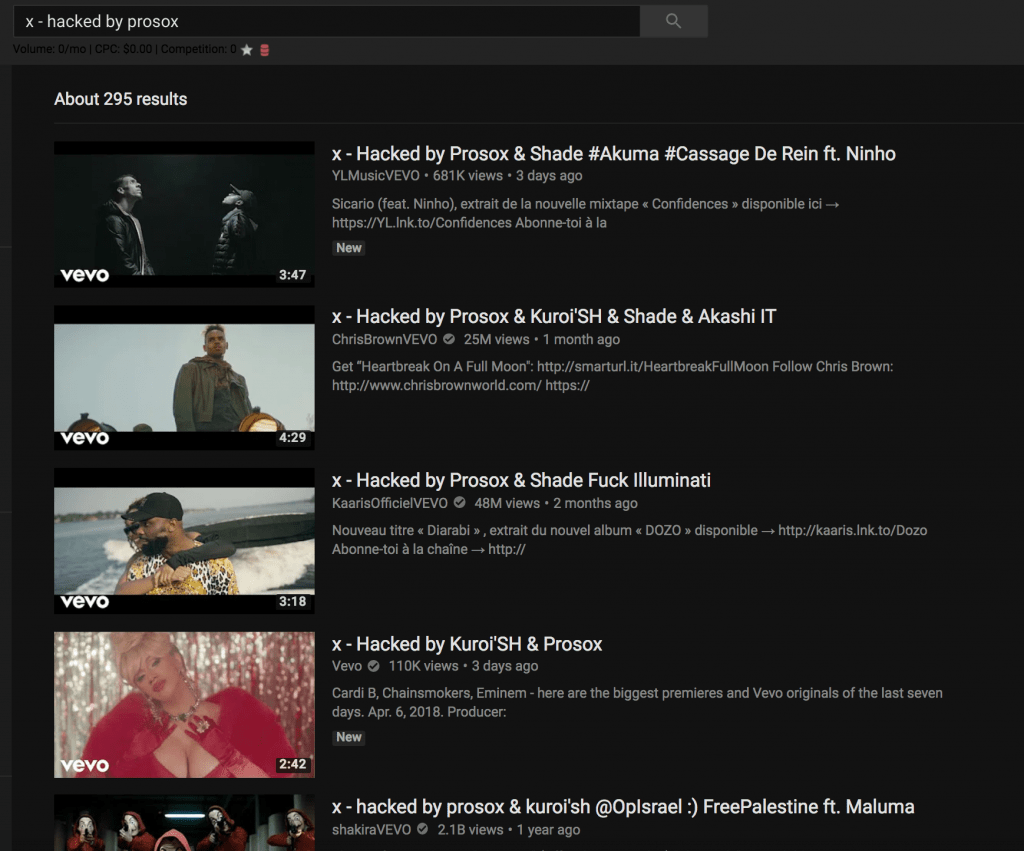Click the verified checkmark beside KaarisOfficielVEVO
1024x851 pixels.
click(x=458, y=504)
